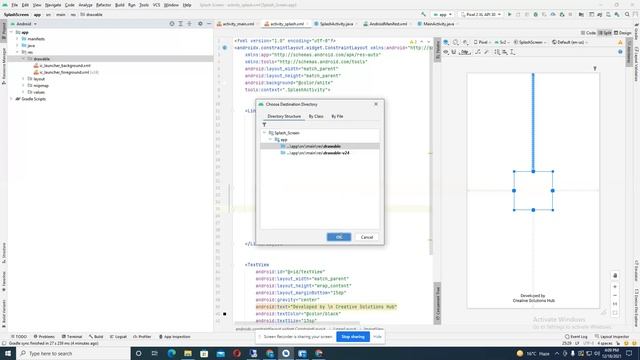
Task: Open the Android project view dropdown
Action: [x=24, y=24]
